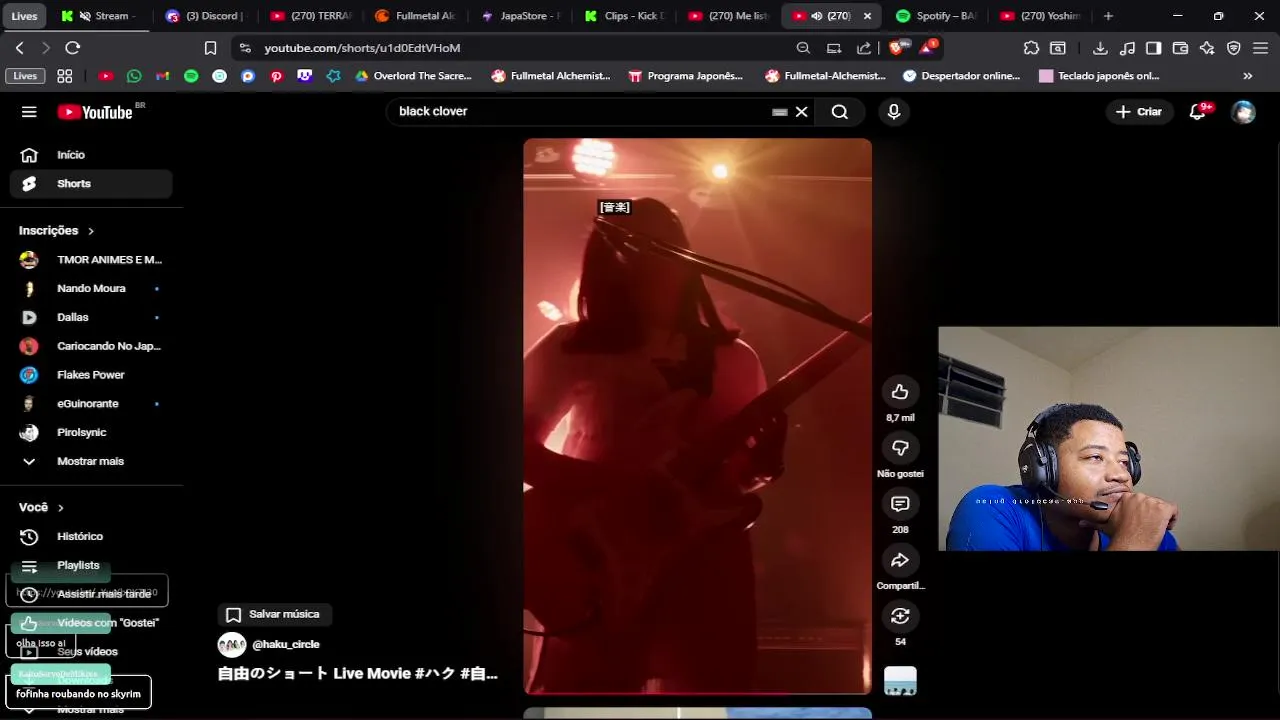The height and width of the screenshot is (720, 1280).
Task: Click Salvar música button
Action: pyautogui.click(x=274, y=614)
